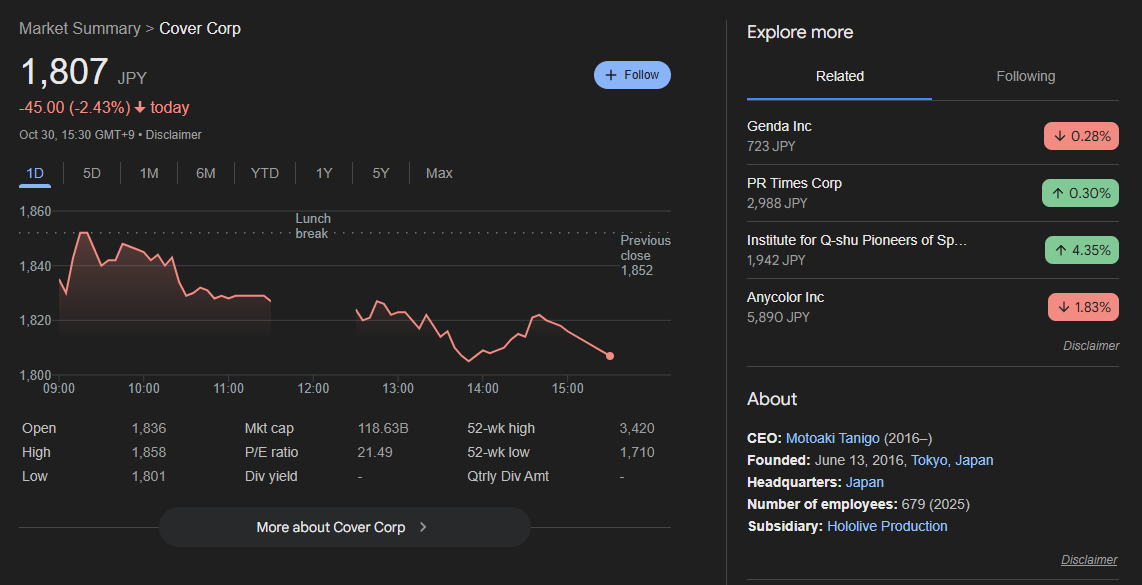Click the green 4.35% change badge
The width and height of the screenshot is (1142, 585).
point(1081,250)
